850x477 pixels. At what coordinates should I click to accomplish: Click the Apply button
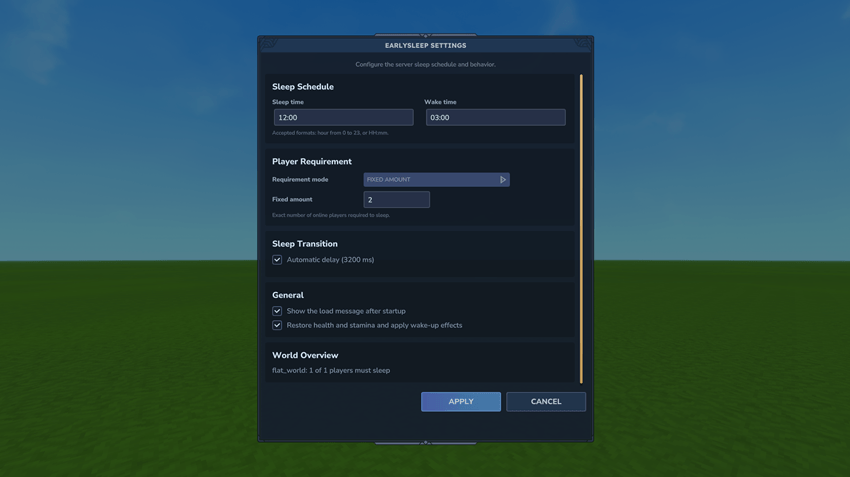(x=461, y=402)
